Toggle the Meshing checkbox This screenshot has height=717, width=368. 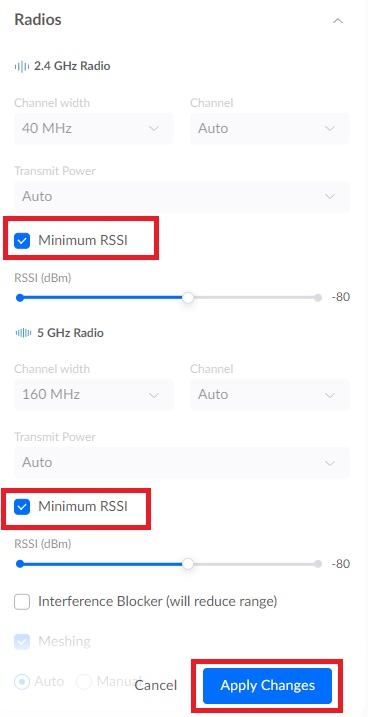(x=22, y=642)
